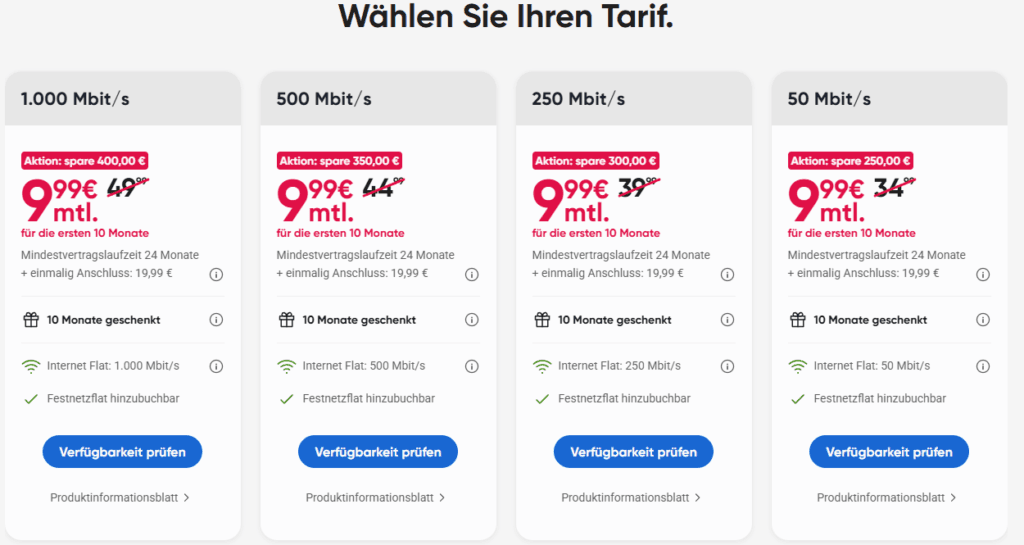Check availability for the 1.000 Mbit/s tariff
The height and width of the screenshot is (545, 1024).
[x=122, y=452]
